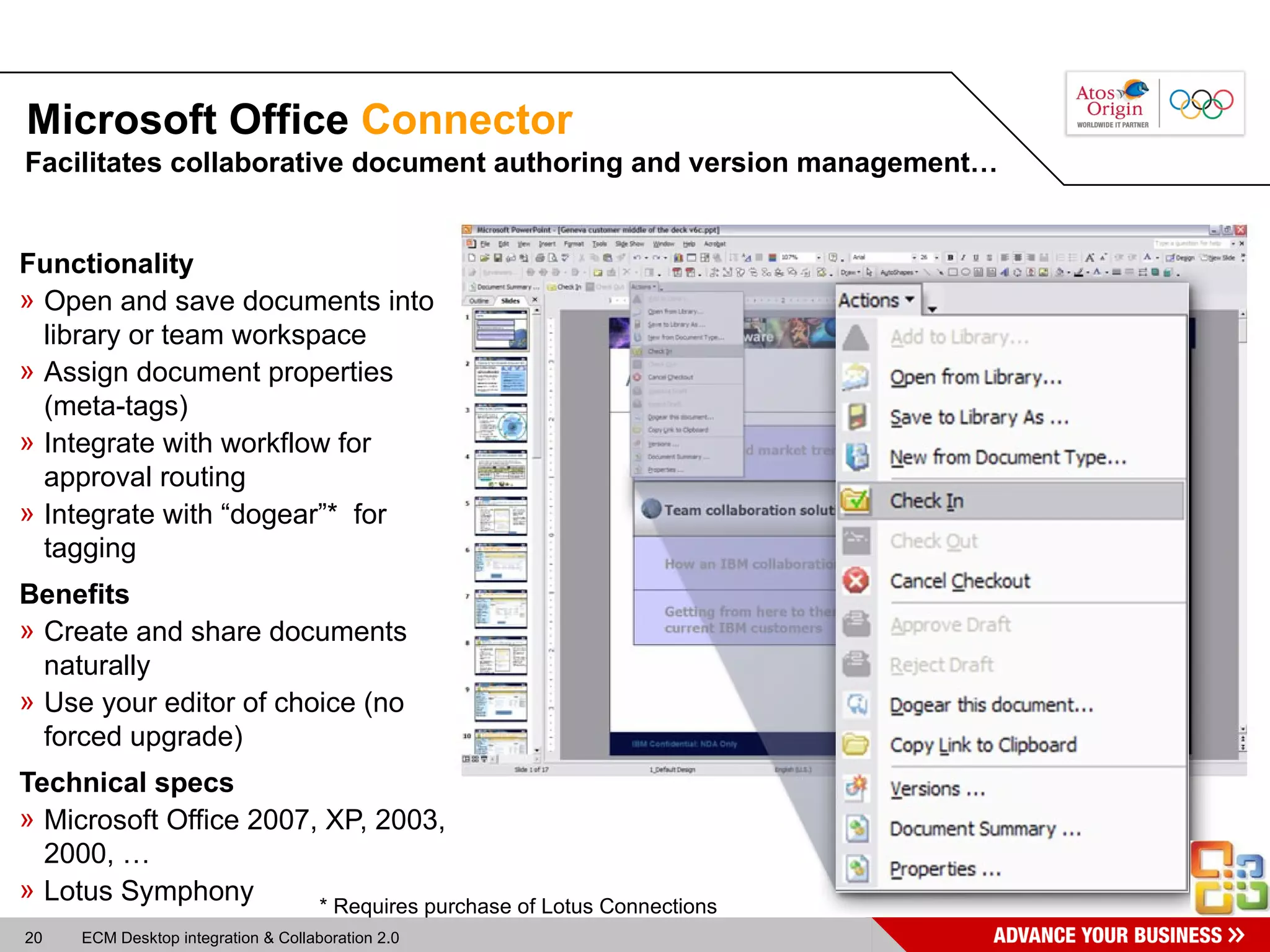Click the Save floppy disk toolbar icon
Viewport: 1270px width, 952px height.
tap(498, 258)
